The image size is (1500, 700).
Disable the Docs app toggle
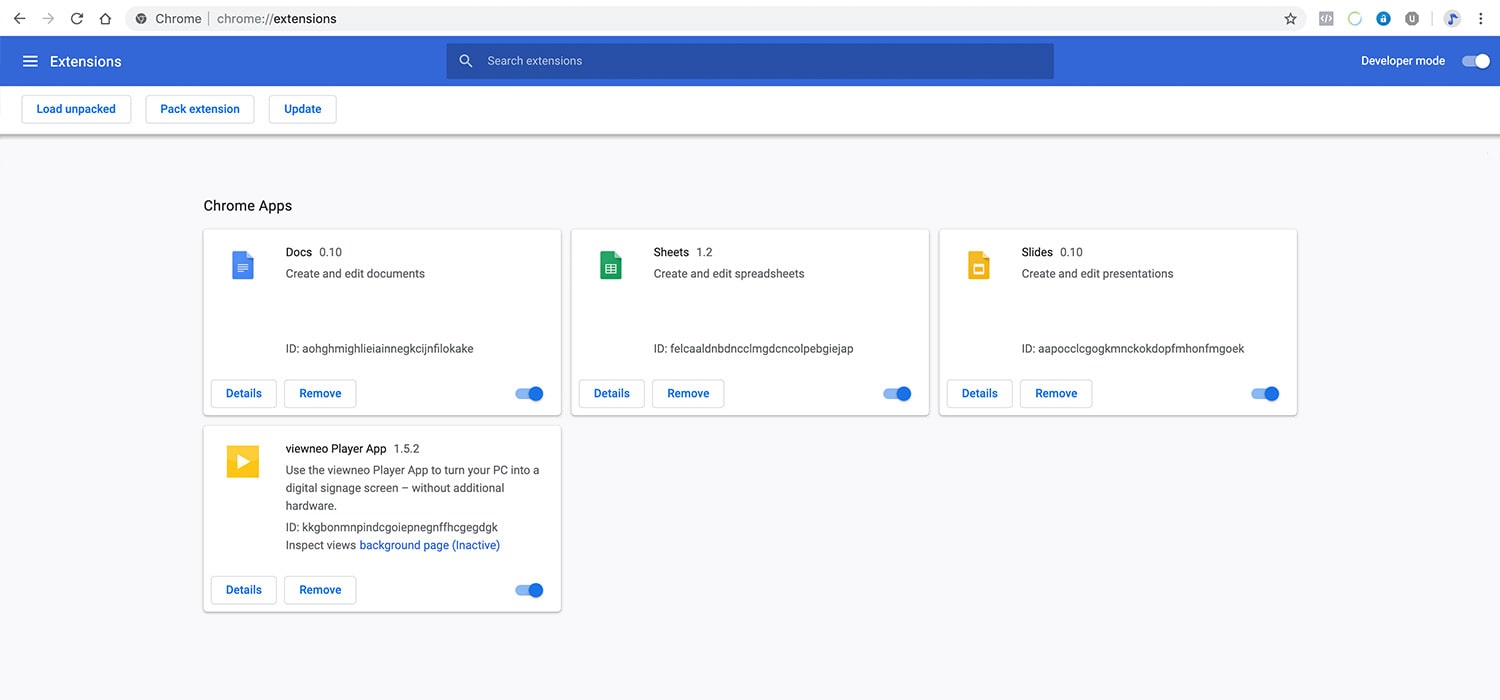[x=529, y=394]
